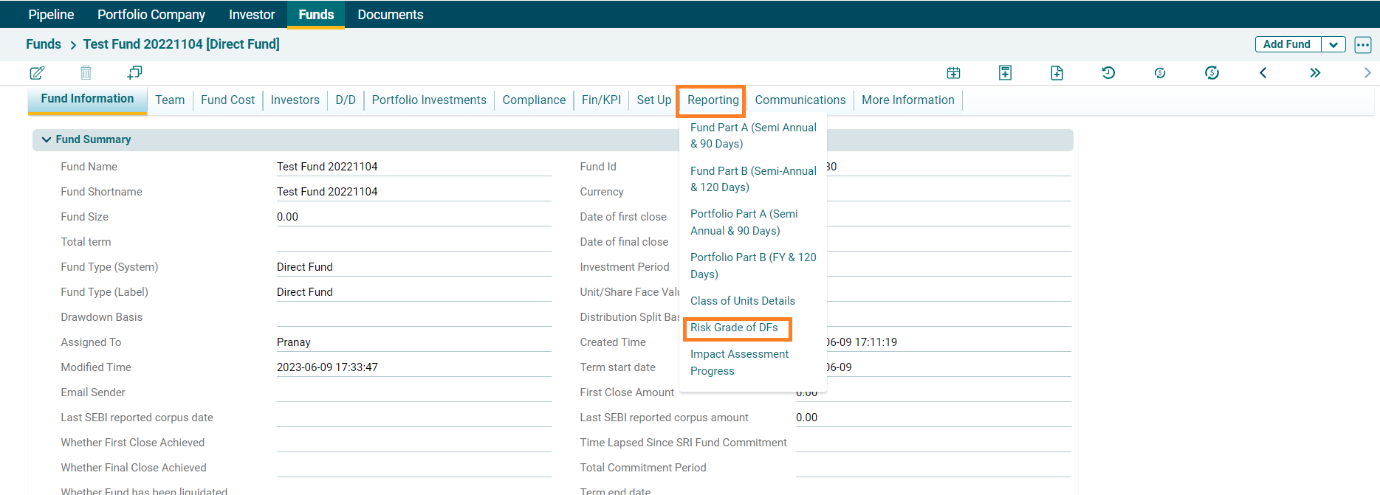The width and height of the screenshot is (1380, 495).
Task: Click the trash delete icon
Action: tap(86, 73)
